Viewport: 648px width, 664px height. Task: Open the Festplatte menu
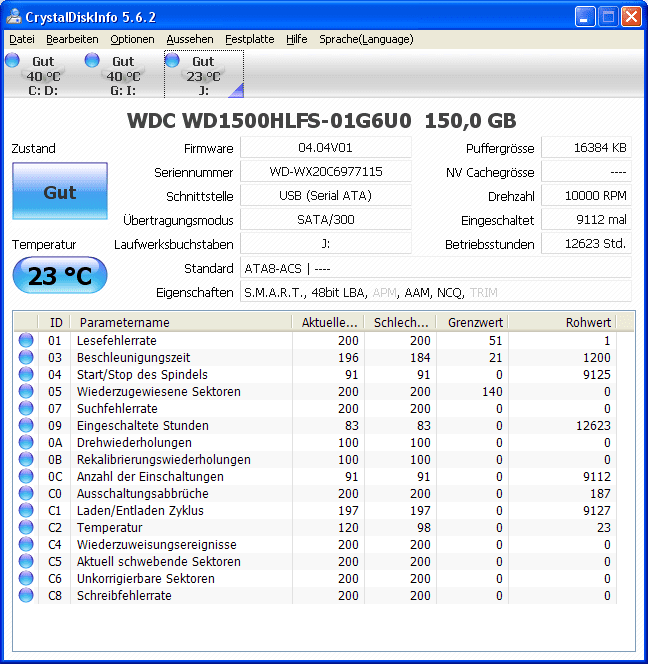click(249, 39)
